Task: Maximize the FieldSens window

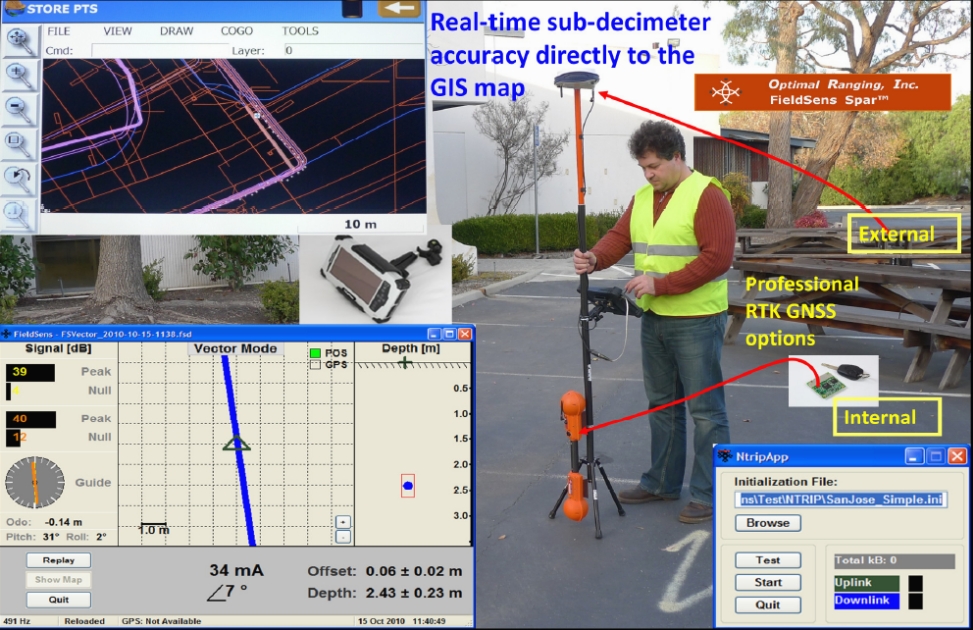Action: [x=450, y=334]
